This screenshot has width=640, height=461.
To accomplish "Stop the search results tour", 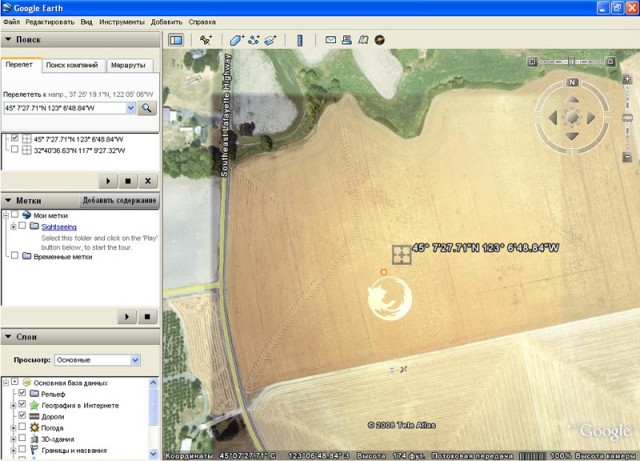I will (128, 181).
